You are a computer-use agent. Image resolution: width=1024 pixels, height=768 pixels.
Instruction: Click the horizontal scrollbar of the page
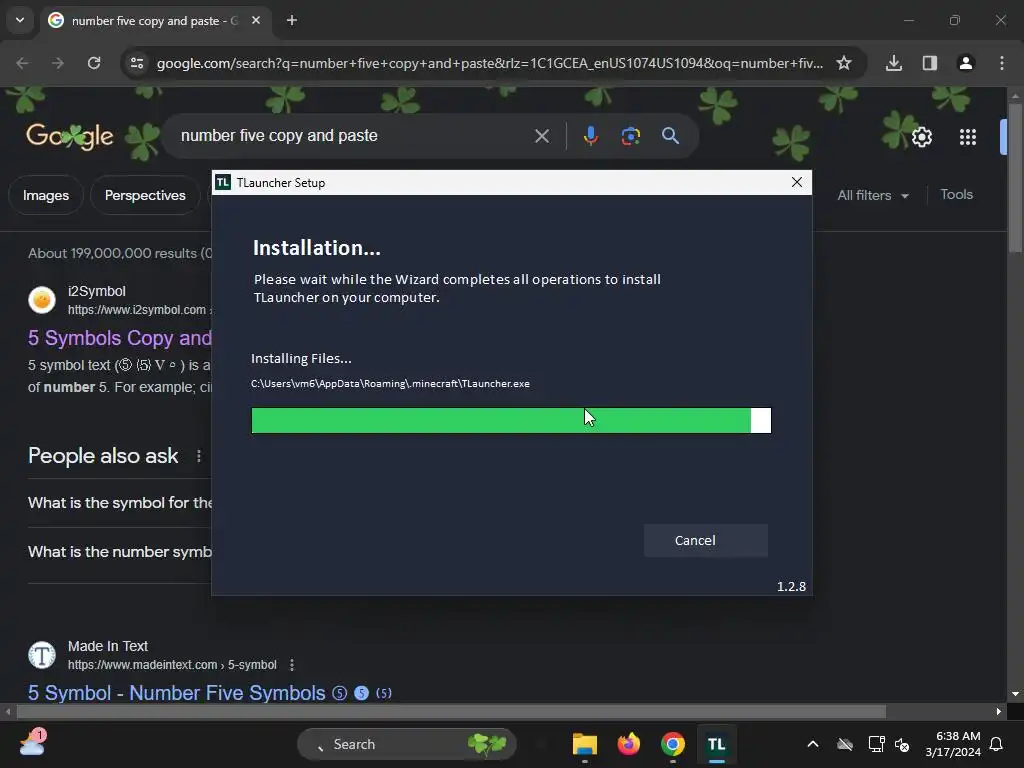pyautogui.click(x=451, y=711)
